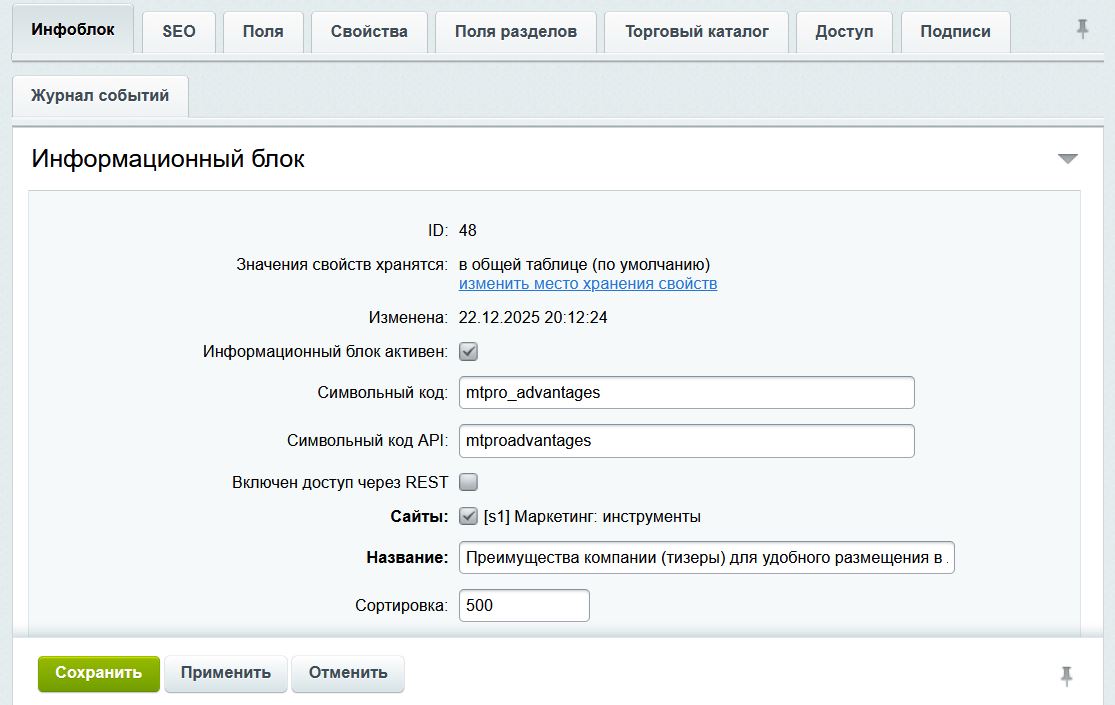Collapse the Информационный блок section arrow
Image resolution: width=1115 pixels, height=705 pixels.
[1068, 159]
